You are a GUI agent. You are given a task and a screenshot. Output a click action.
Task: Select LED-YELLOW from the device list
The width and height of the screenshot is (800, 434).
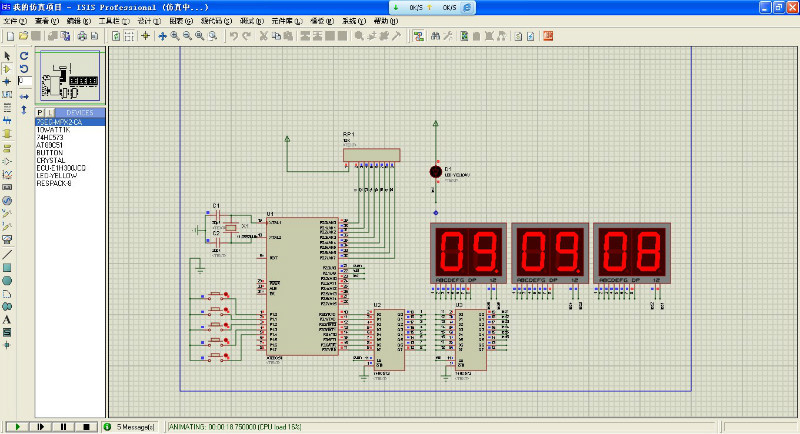pyautogui.click(x=57, y=175)
